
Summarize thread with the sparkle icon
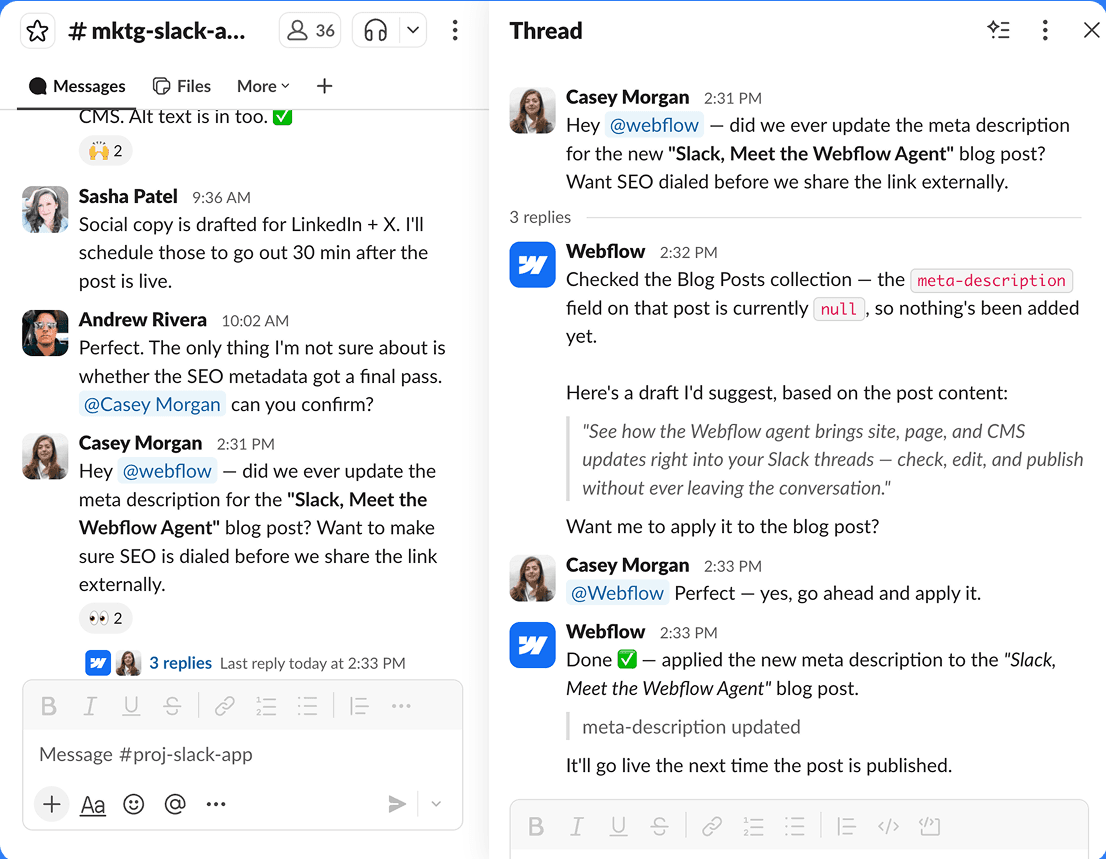tap(999, 30)
